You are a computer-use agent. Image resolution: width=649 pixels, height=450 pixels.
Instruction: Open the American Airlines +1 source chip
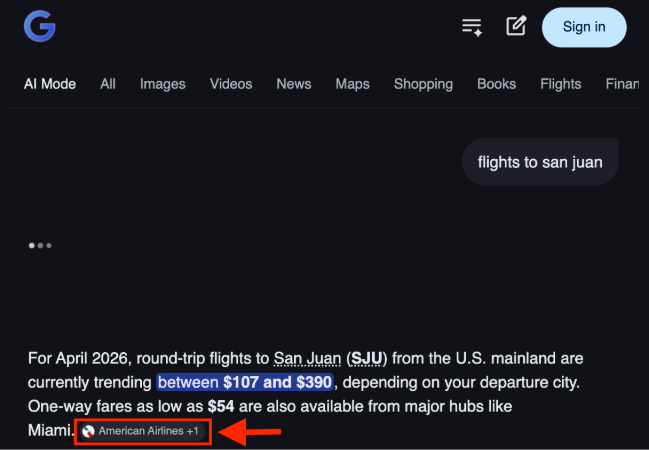(143, 431)
